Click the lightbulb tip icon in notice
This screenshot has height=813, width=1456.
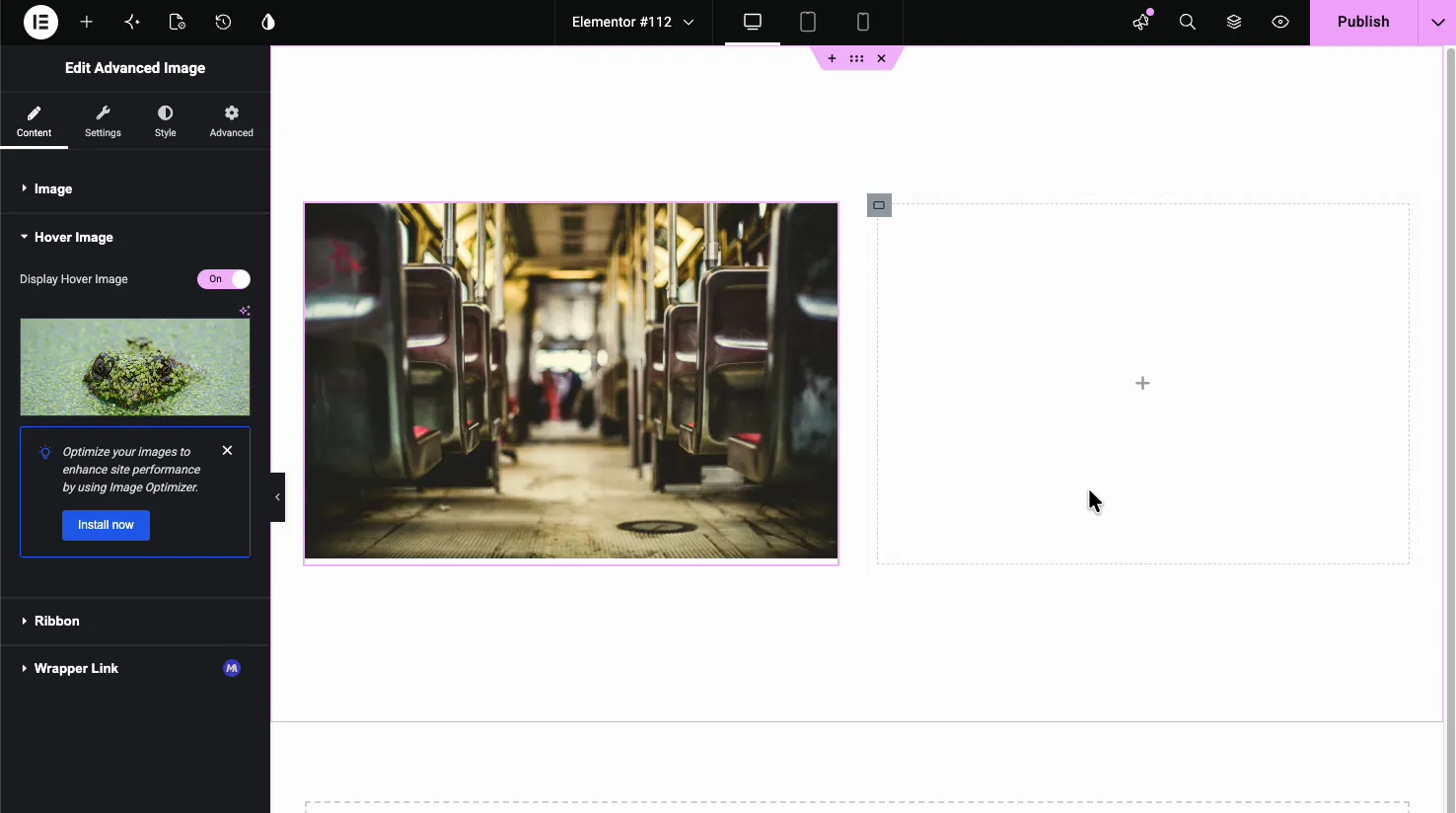pos(45,452)
